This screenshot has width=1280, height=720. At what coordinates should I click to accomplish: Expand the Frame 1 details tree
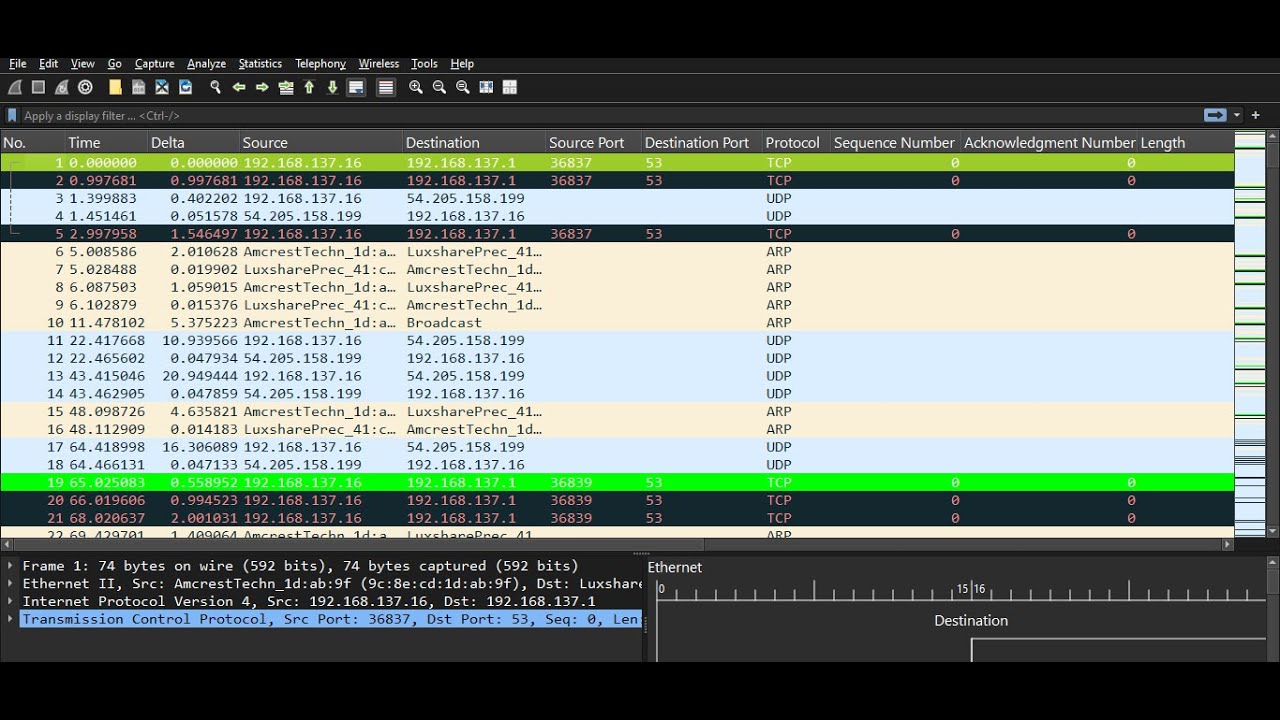point(10,566)
